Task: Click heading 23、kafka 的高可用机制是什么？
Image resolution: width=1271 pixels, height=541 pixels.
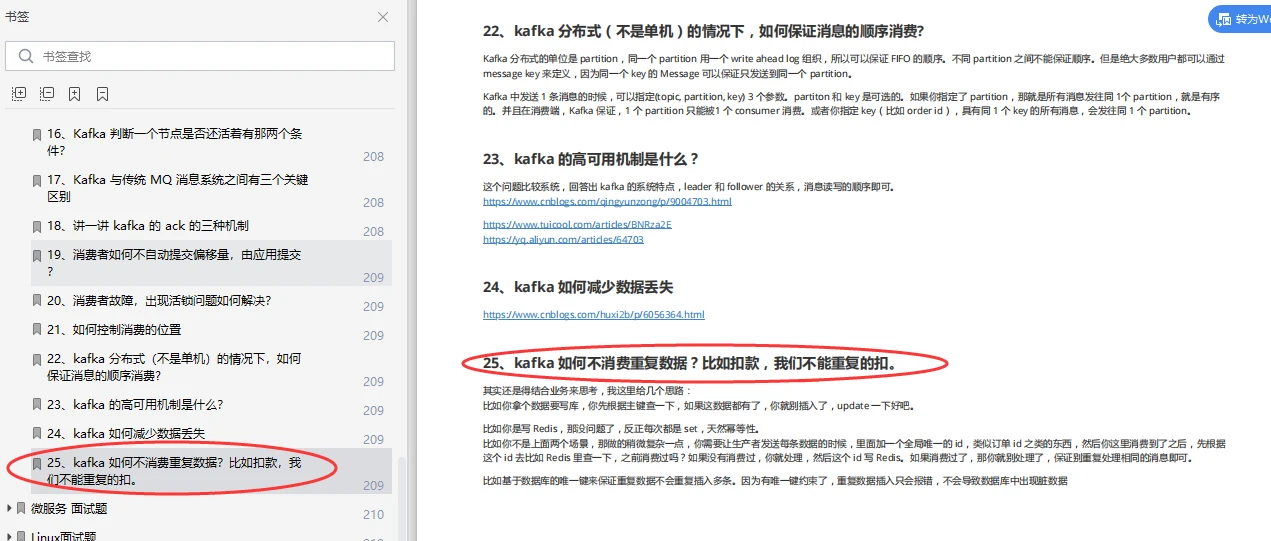Action: (591, 158)
